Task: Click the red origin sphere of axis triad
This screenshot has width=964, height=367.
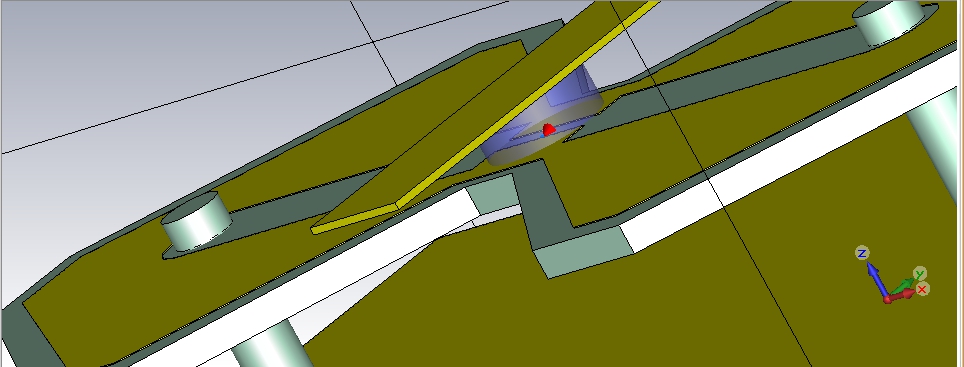Action: pyautogui.click(x=888, y=299)
